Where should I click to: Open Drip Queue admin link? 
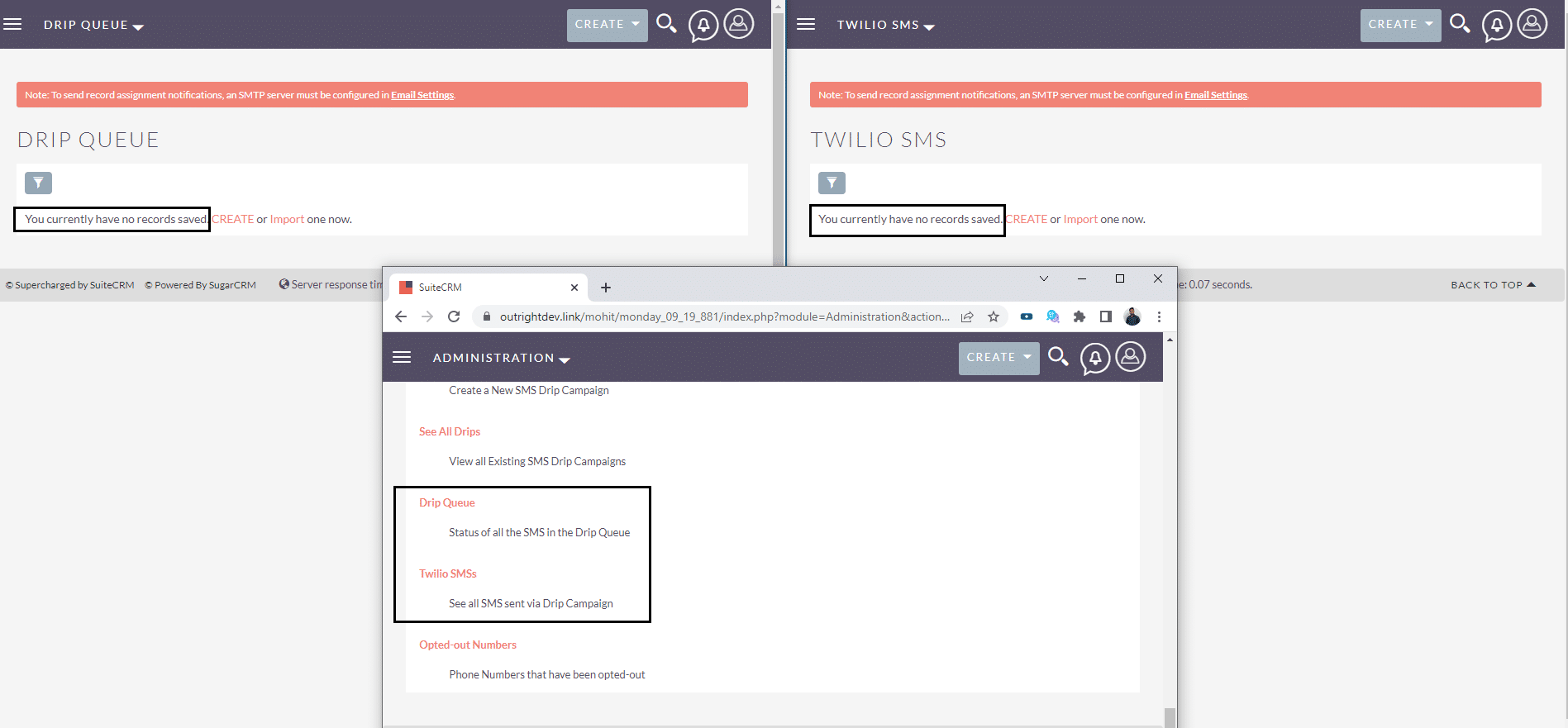pyautogui.click(x=447, y=502)
